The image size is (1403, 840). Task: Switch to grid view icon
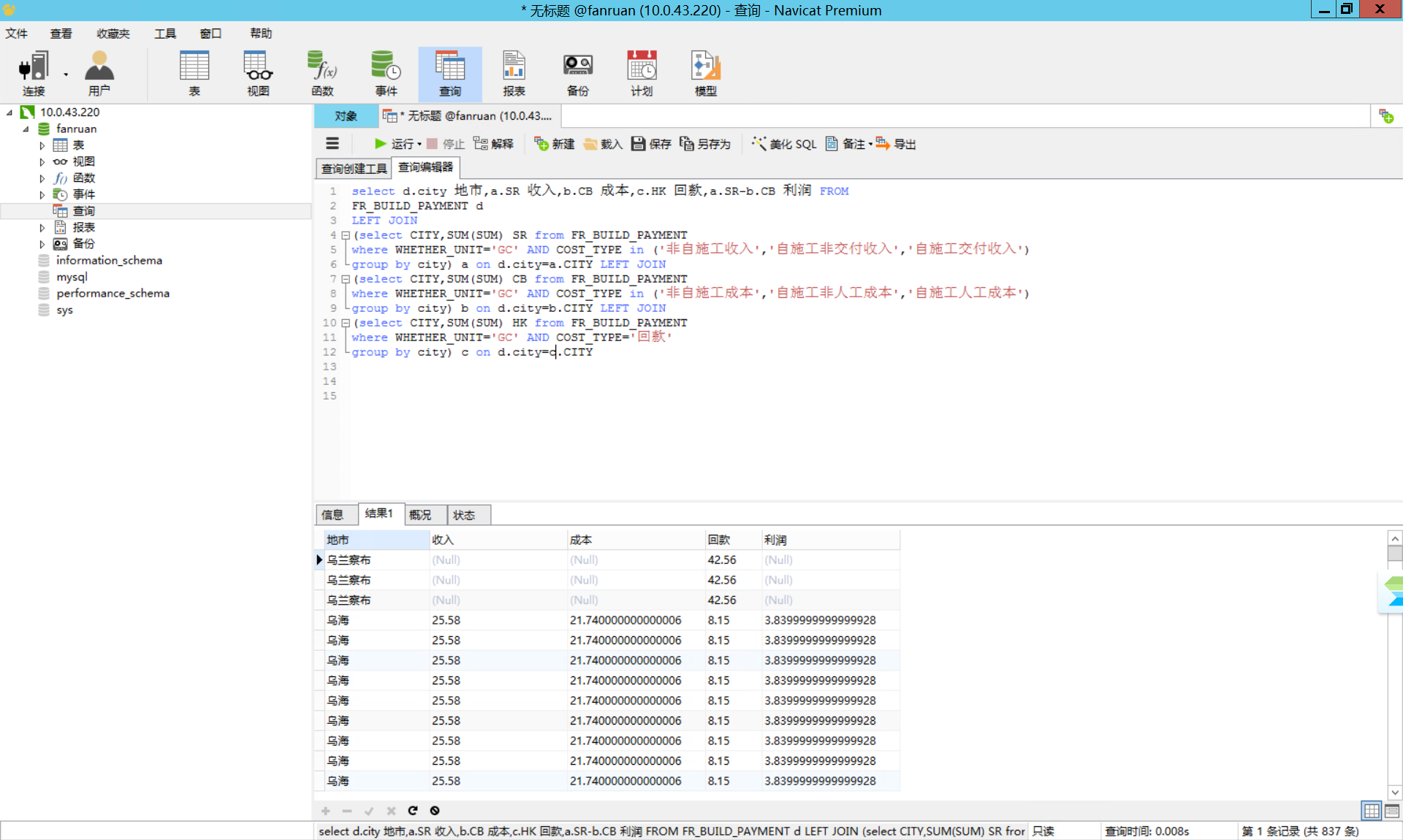point(1372,811)
